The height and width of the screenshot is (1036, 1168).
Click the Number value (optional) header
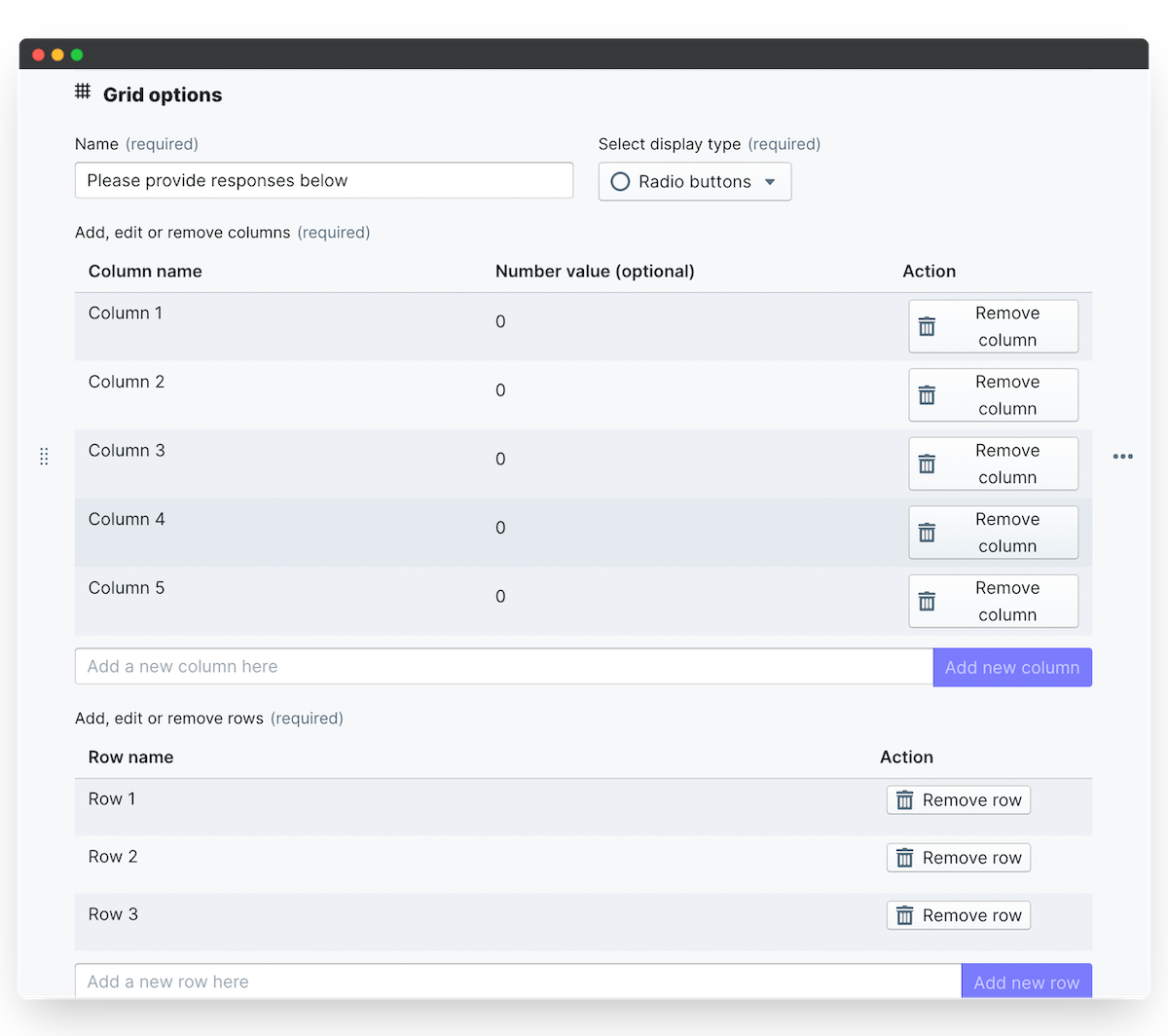tap(595, 271)
